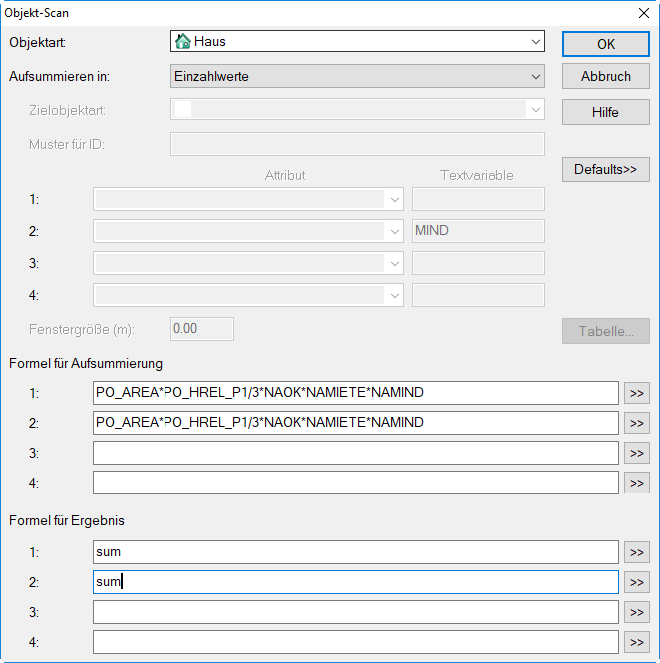Image resolution: width=660 pixels, height=663 pixels.
Task: Cancel with the Abbruch button
Action: 605,76
